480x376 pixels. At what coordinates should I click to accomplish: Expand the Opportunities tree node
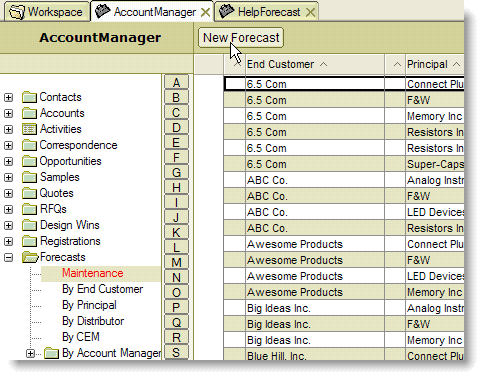(9, 161)
